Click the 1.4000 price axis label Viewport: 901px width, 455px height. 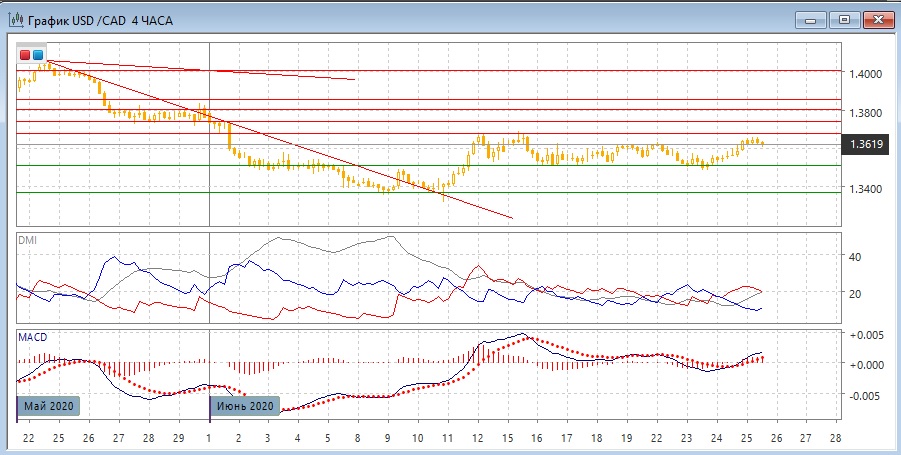[x=866, y=74]
